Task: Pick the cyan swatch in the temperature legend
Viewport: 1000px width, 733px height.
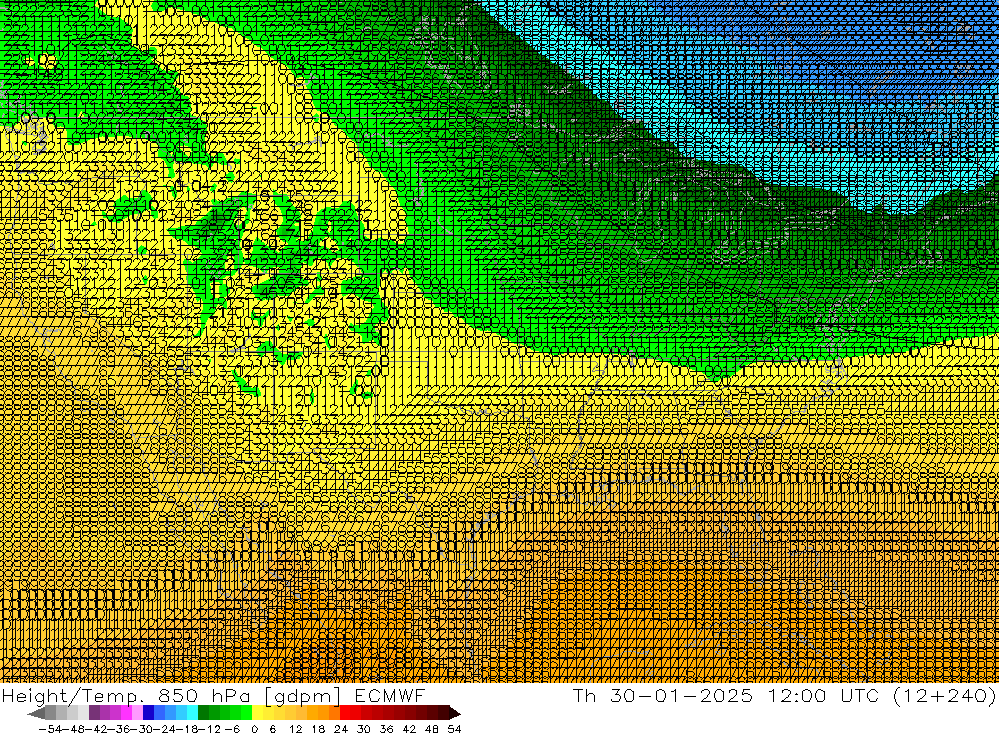Action: (191, 713)
